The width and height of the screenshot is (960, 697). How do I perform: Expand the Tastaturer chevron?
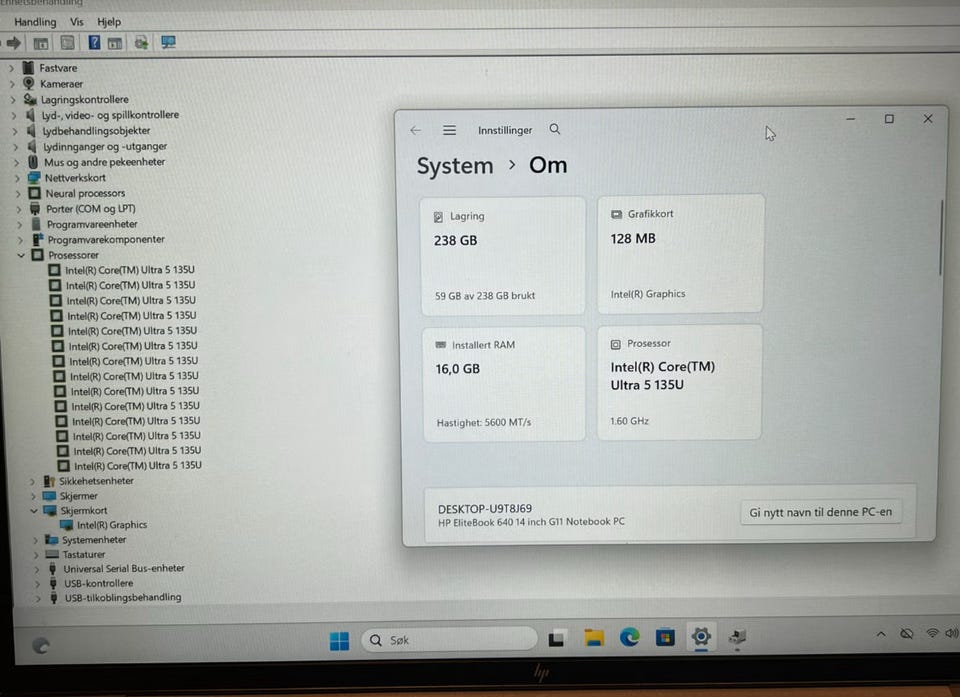[36, 555]
